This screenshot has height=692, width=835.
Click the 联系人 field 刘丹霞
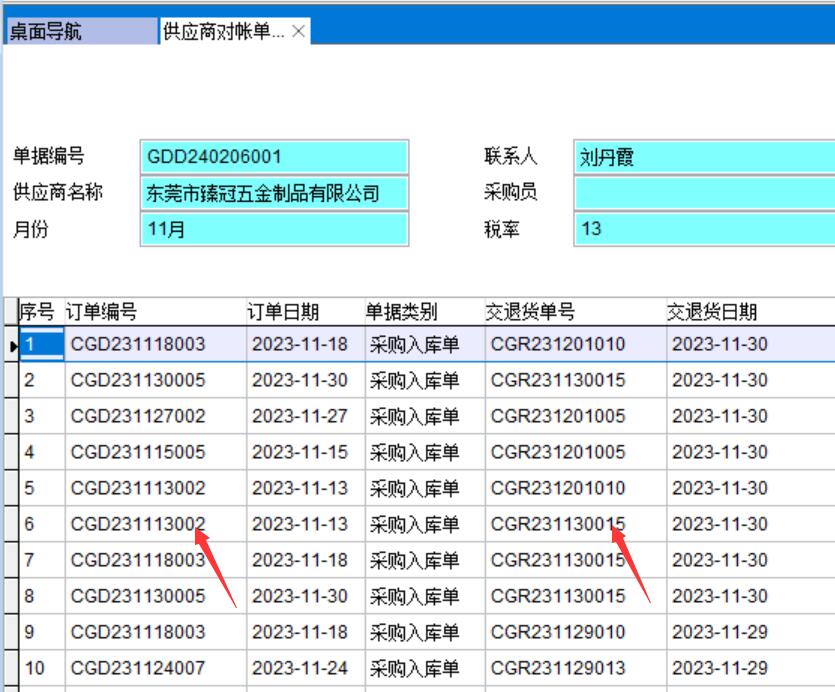(704, 157)
